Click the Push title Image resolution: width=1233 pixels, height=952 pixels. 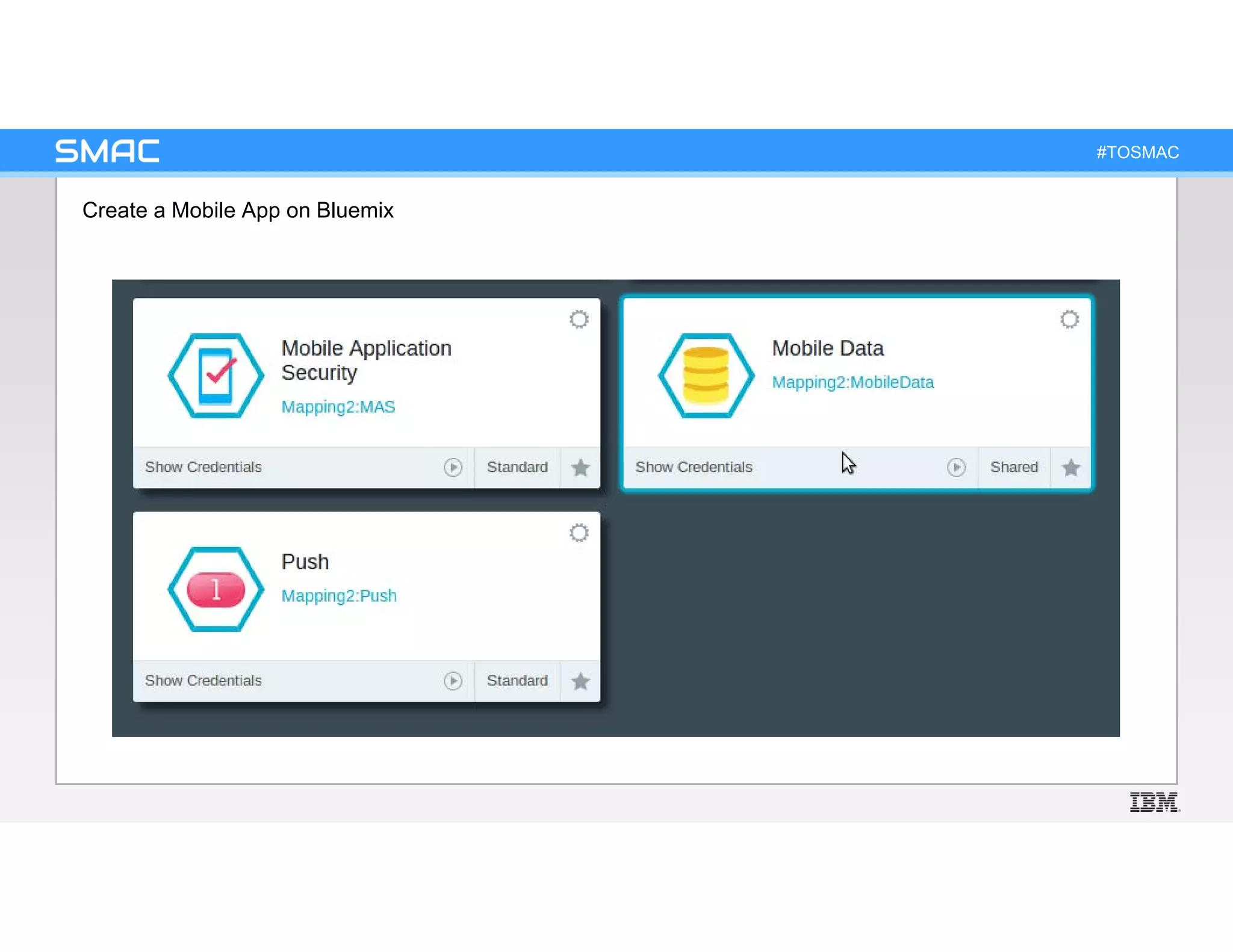click(x=305, y=562)
